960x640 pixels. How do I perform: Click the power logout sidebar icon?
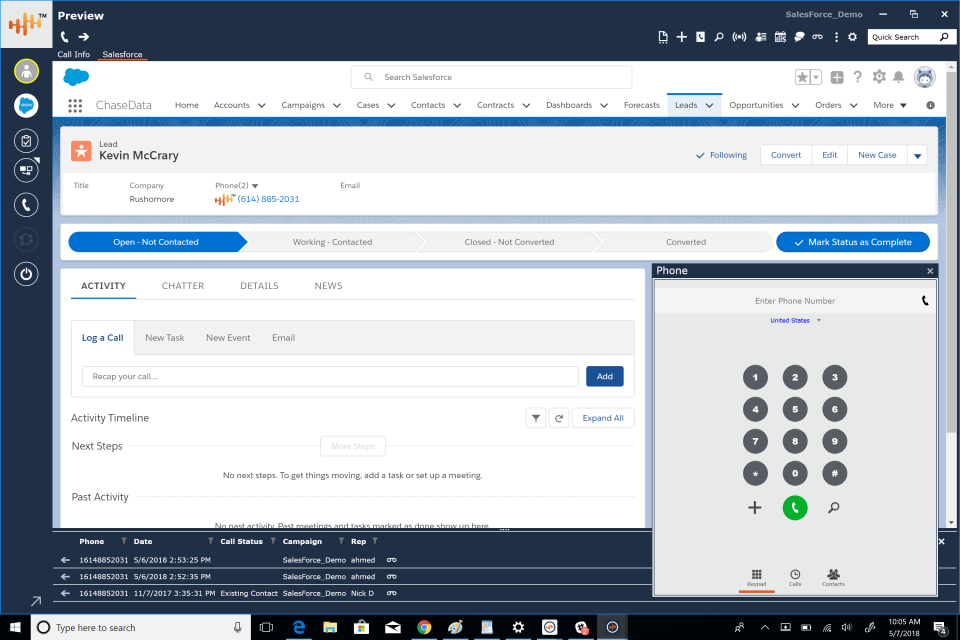(26, 274)
